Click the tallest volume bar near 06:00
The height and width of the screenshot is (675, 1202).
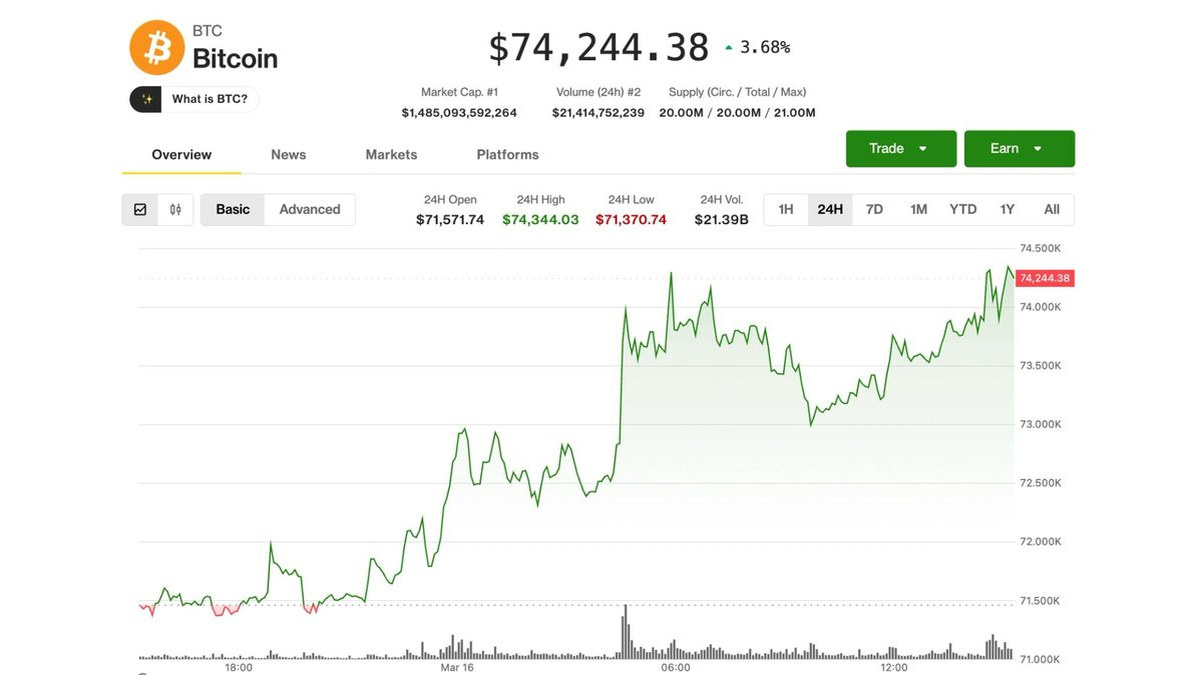click(625, 632)
